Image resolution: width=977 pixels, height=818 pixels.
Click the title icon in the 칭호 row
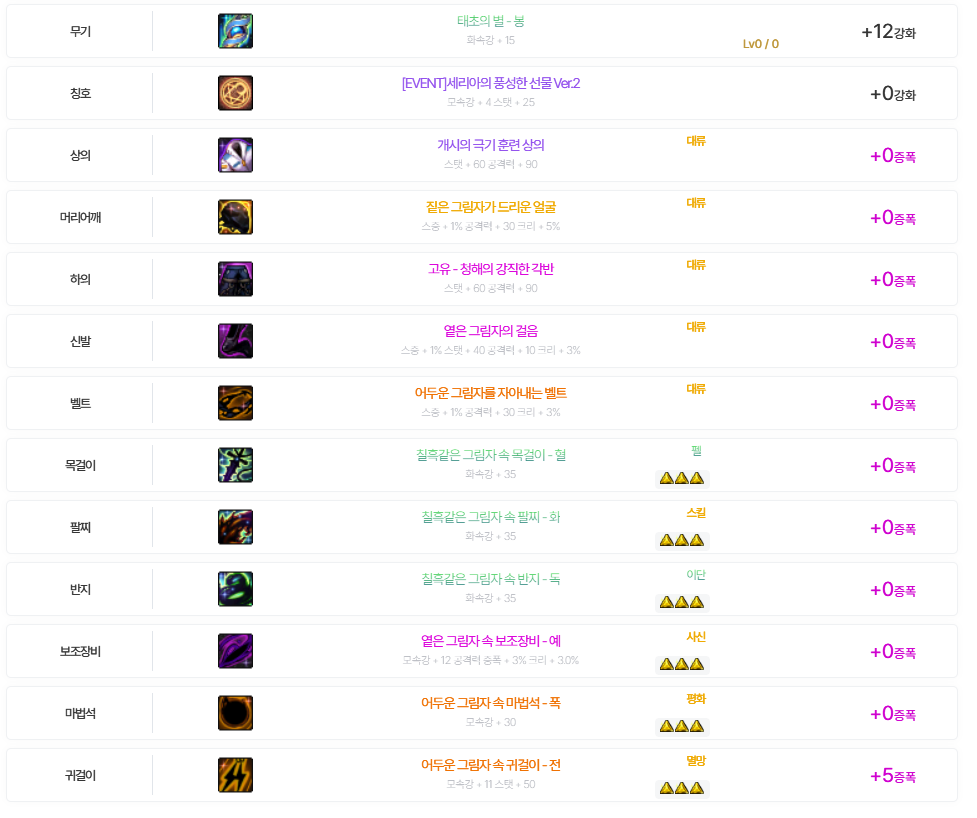235,93
